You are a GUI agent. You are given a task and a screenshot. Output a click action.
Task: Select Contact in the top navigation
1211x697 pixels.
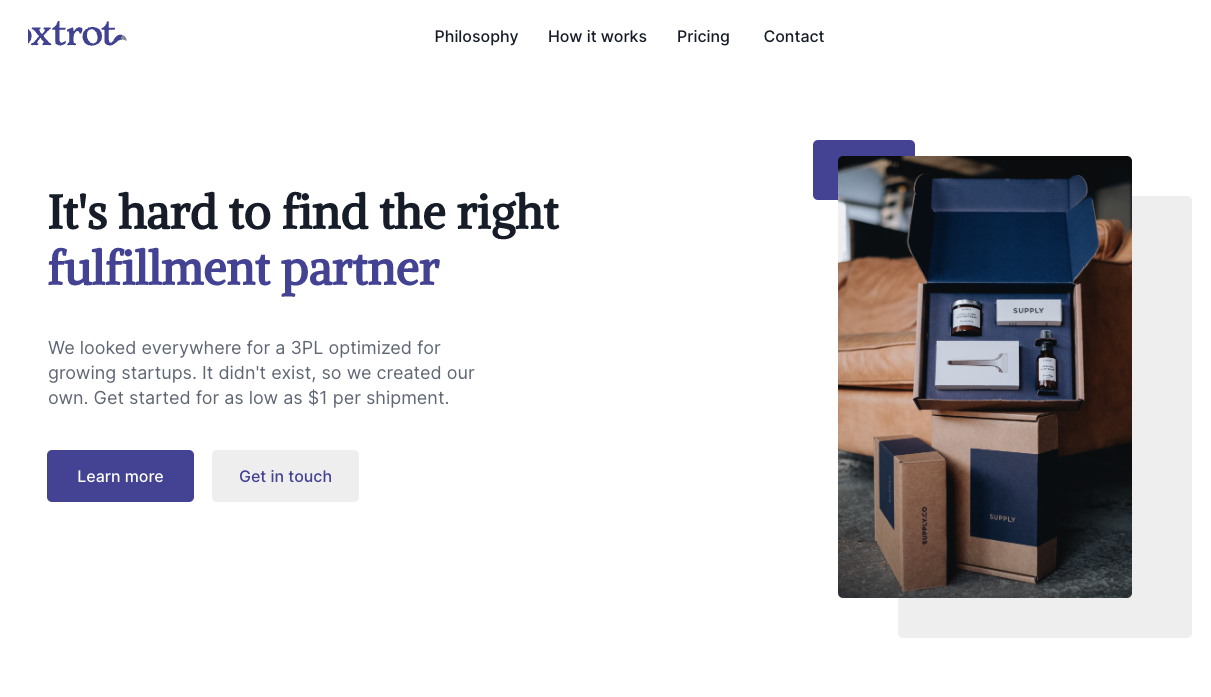[794, 37]
